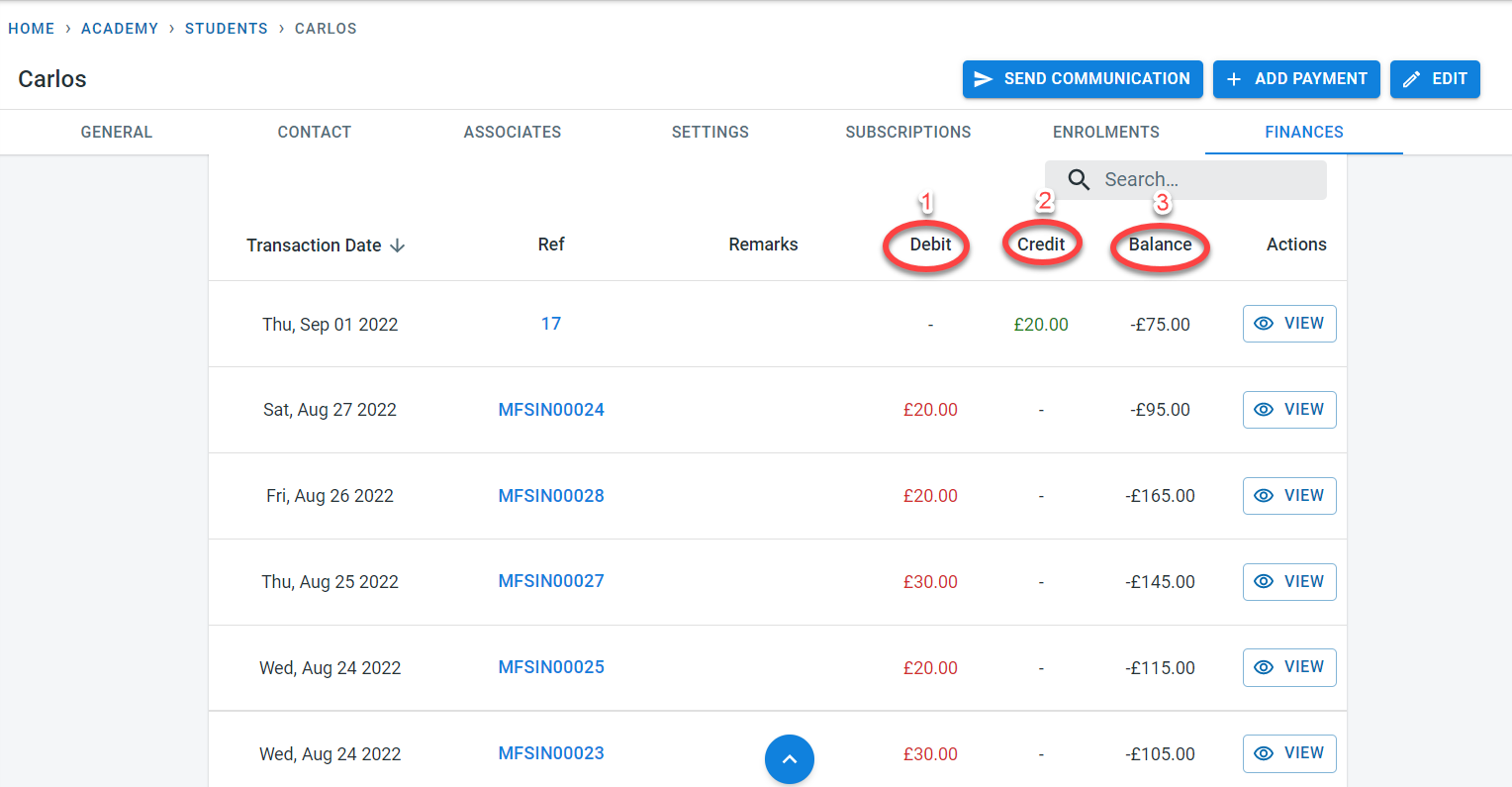Viewport: 1512px width, 787px height.
Task: View the Sep 01 2022 transaction
Action: (1289, 324)
